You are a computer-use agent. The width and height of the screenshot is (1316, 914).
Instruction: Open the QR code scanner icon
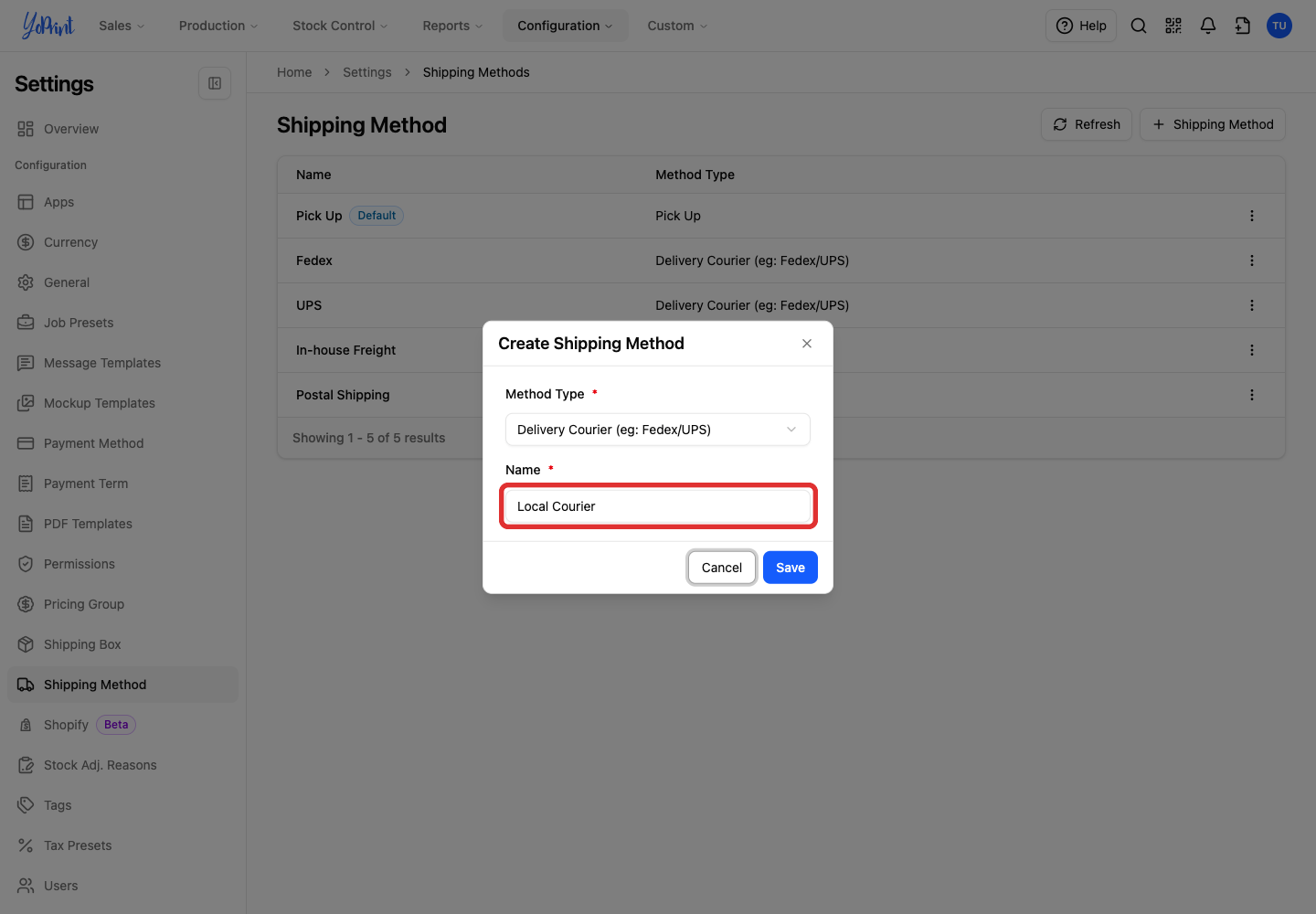tap(1173, 26)
